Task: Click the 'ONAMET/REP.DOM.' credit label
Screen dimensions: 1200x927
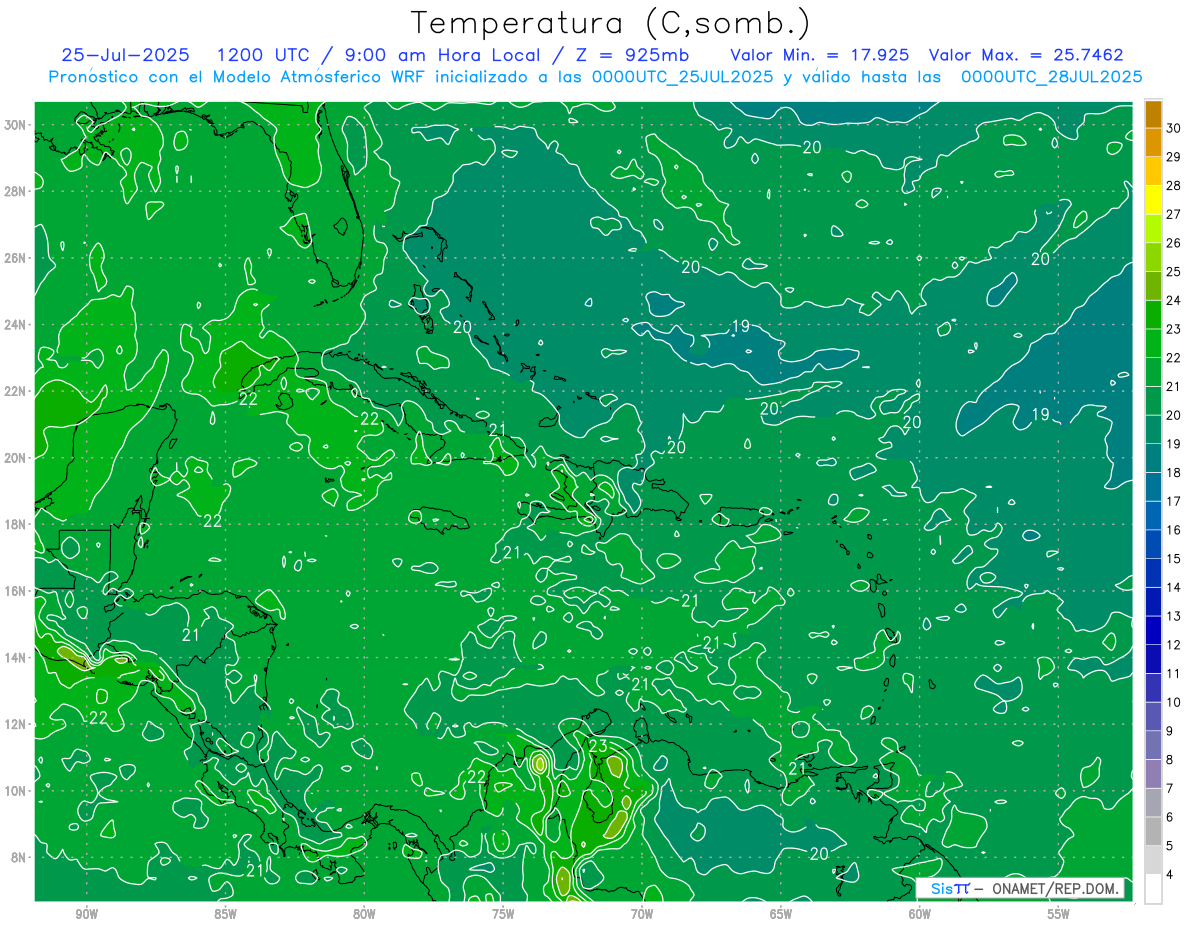Action: point(1056,889)
